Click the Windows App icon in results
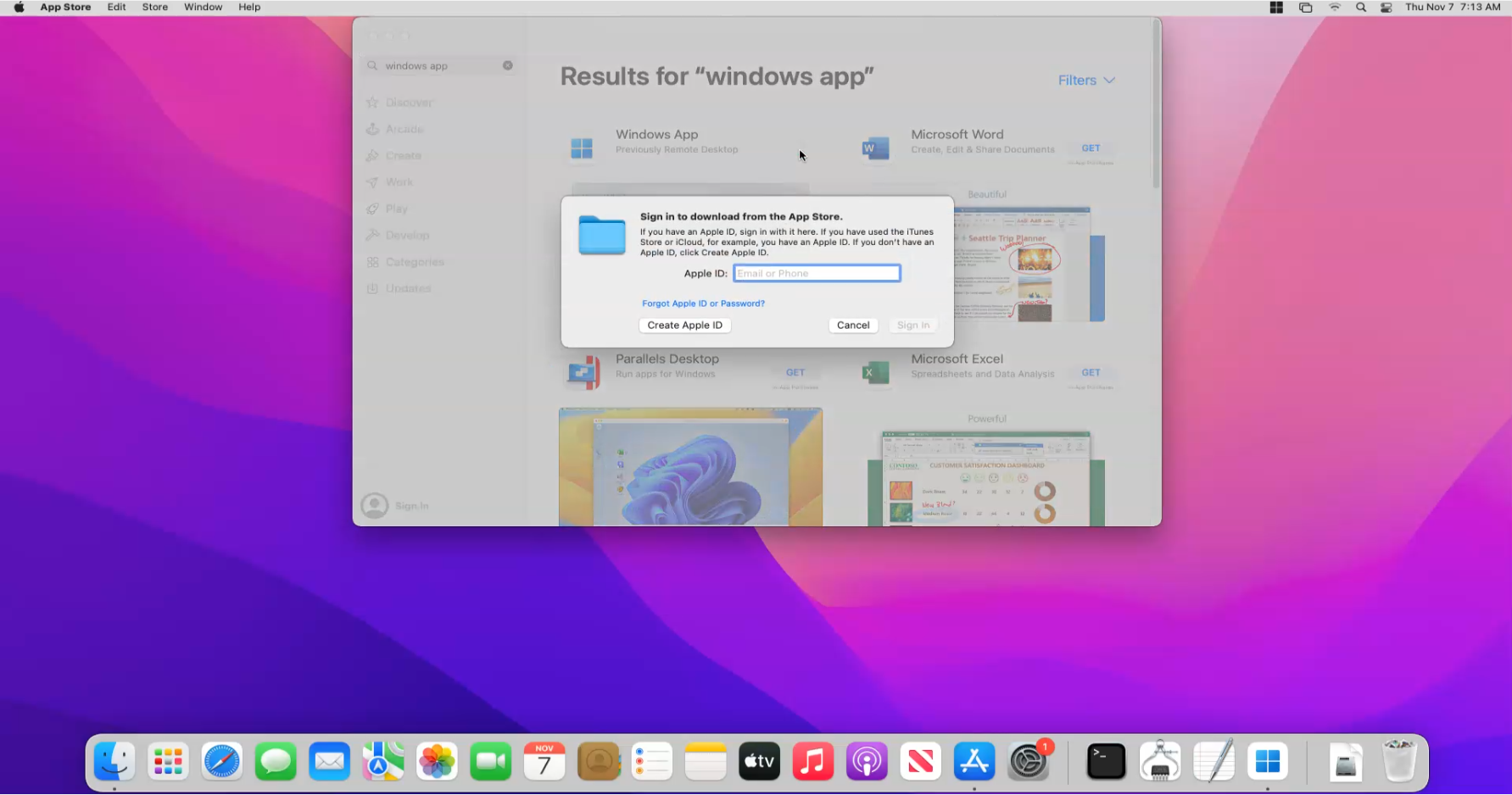The height and width of the screenshot is (795, 1512). click(582, 148)
